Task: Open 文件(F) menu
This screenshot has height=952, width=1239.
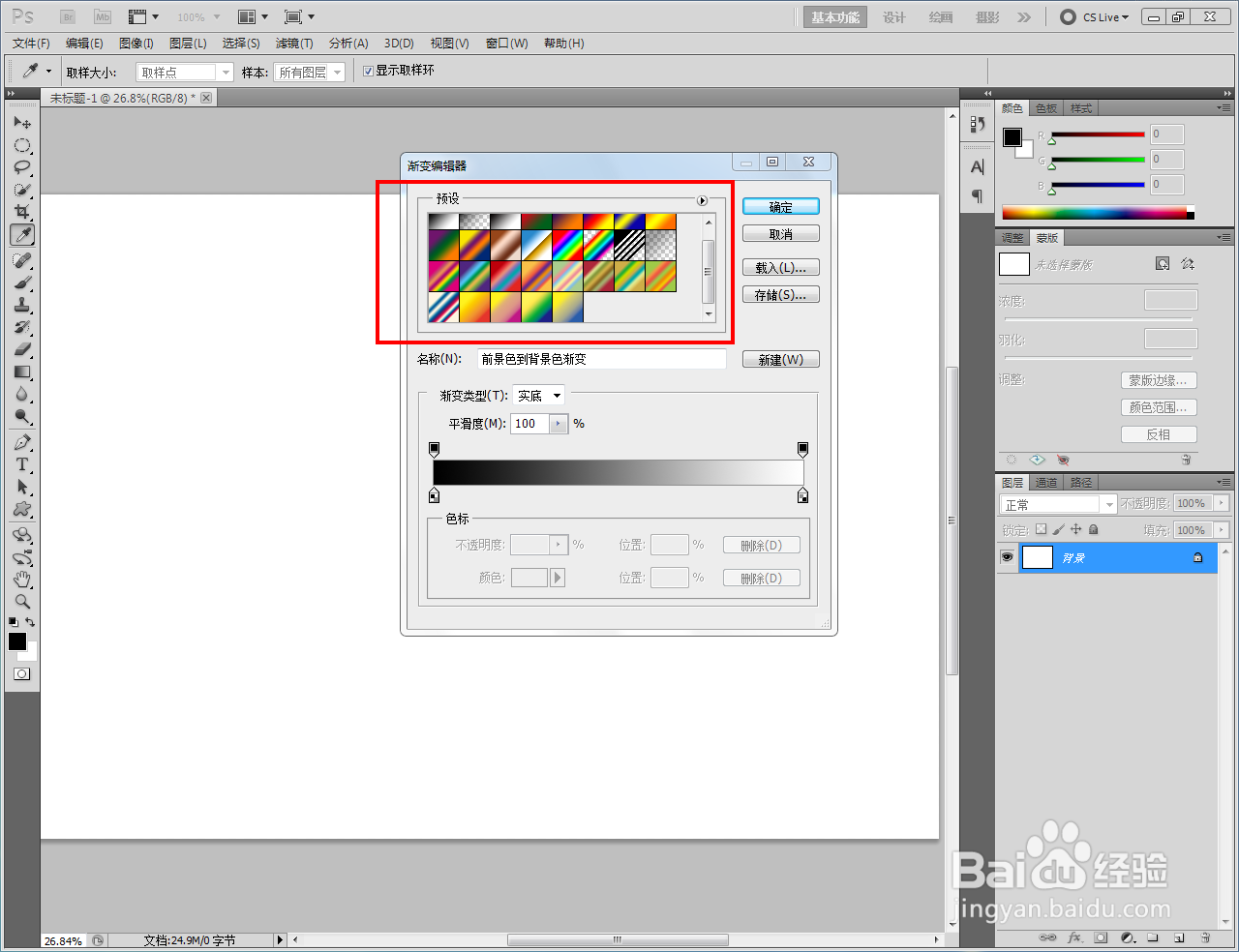Action: [31, 44]
